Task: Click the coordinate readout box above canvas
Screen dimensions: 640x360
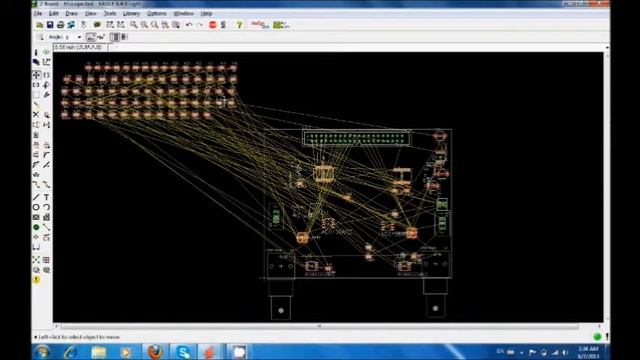Action: click(80, 47)
